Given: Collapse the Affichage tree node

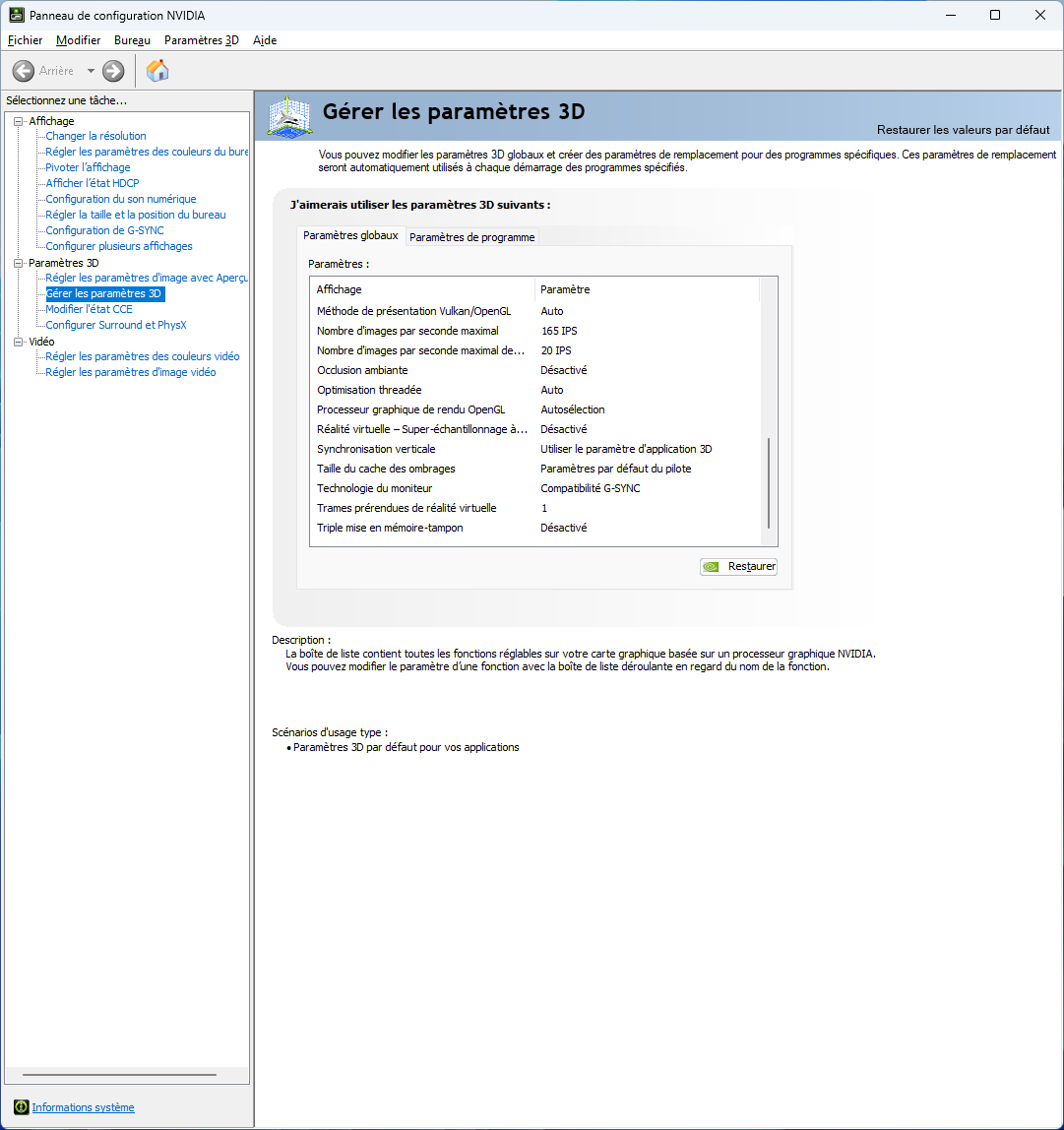Looking at the screenshot, I should click(x=19, y=121).
